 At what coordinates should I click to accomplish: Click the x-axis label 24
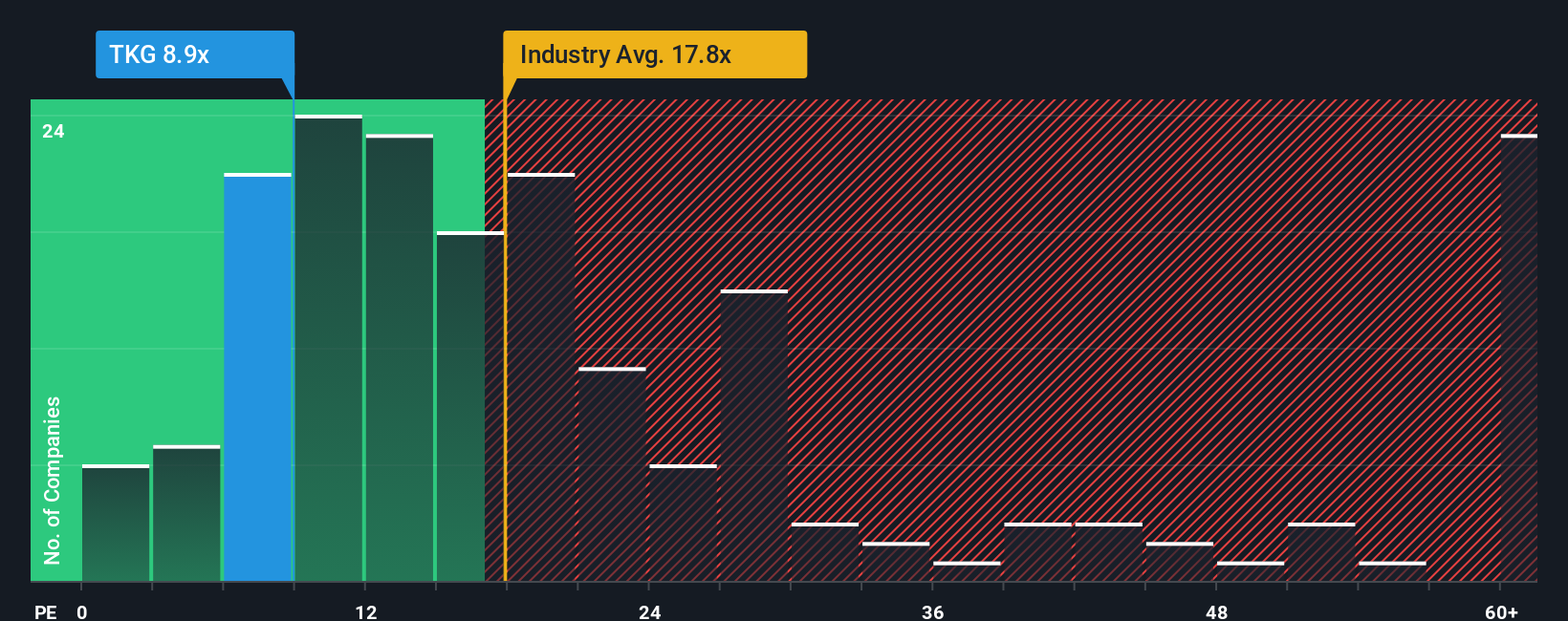coord(650,611)
